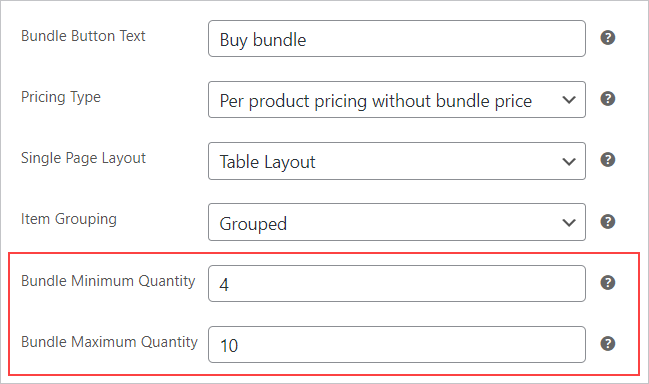Show help for the Item Grouping setting
This screenshot has width=649, height=384.
click(x=608, y=221)
